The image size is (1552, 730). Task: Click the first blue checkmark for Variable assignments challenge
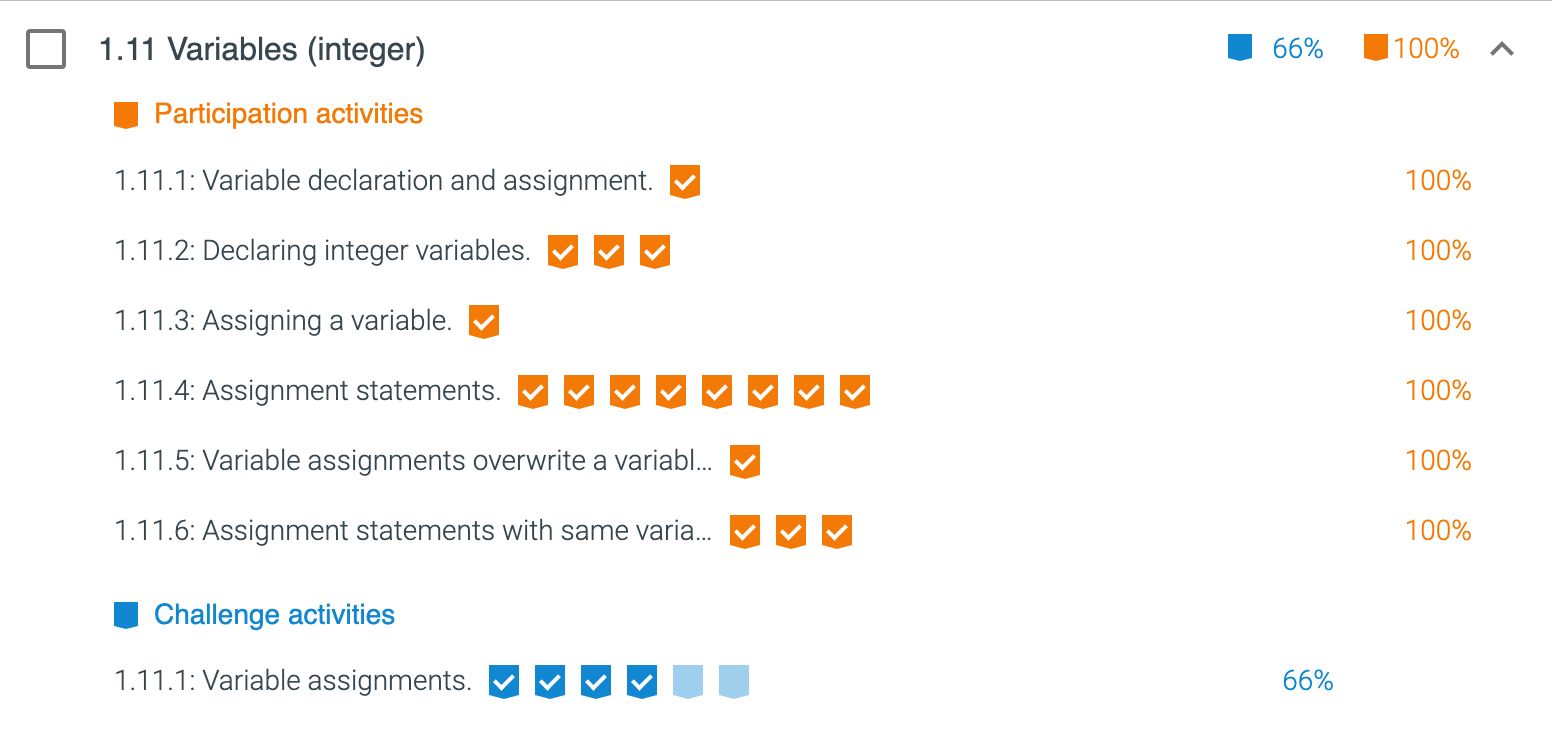coord(504,682)
